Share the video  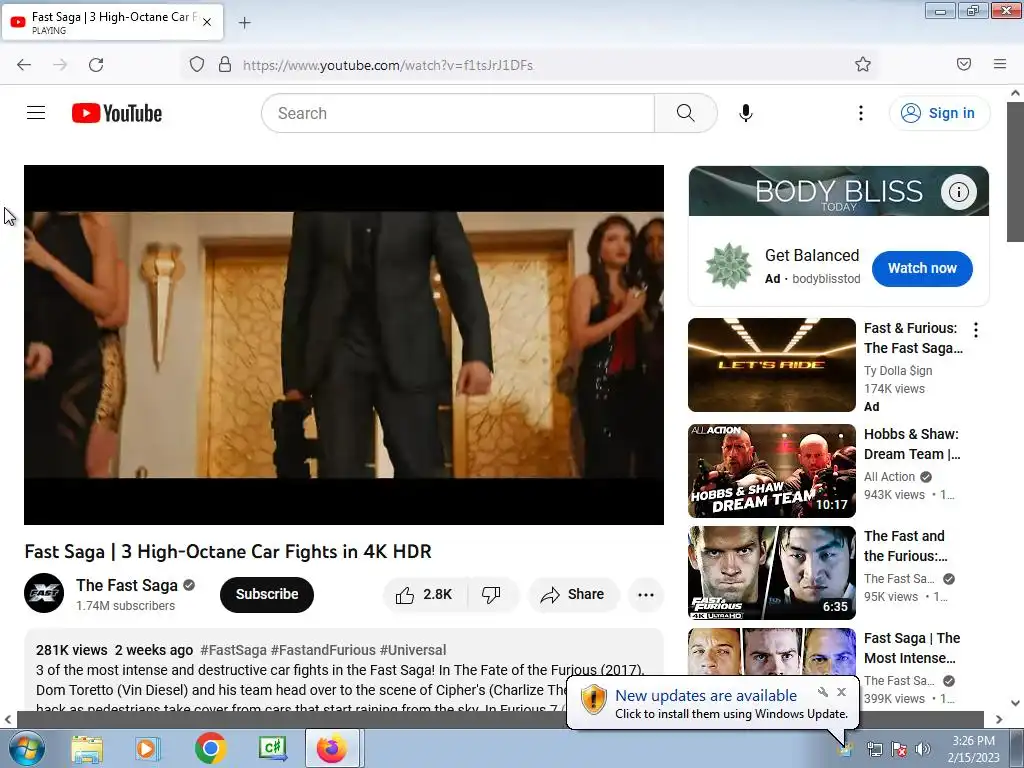point(573,594)
